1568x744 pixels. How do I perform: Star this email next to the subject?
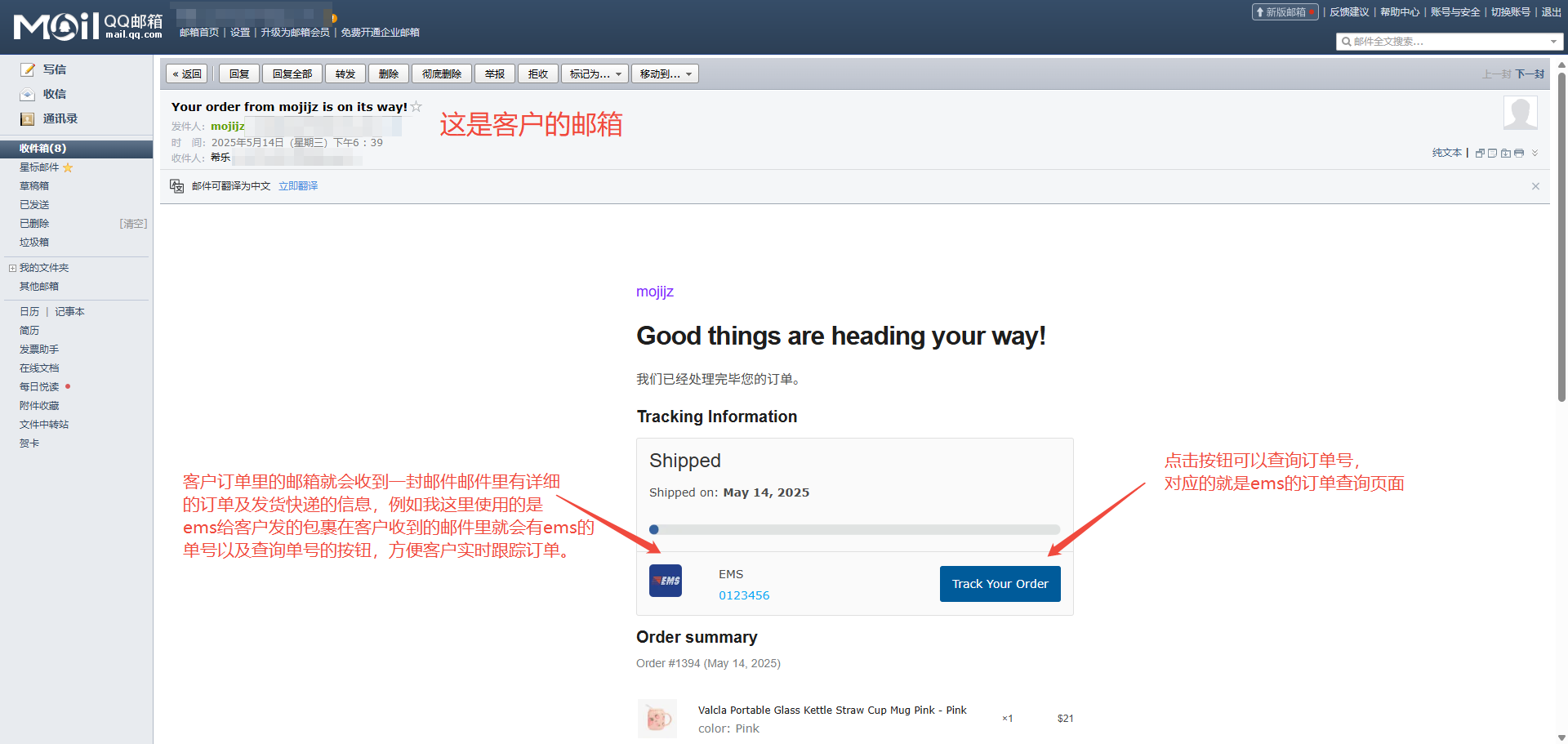pos(416,106)
